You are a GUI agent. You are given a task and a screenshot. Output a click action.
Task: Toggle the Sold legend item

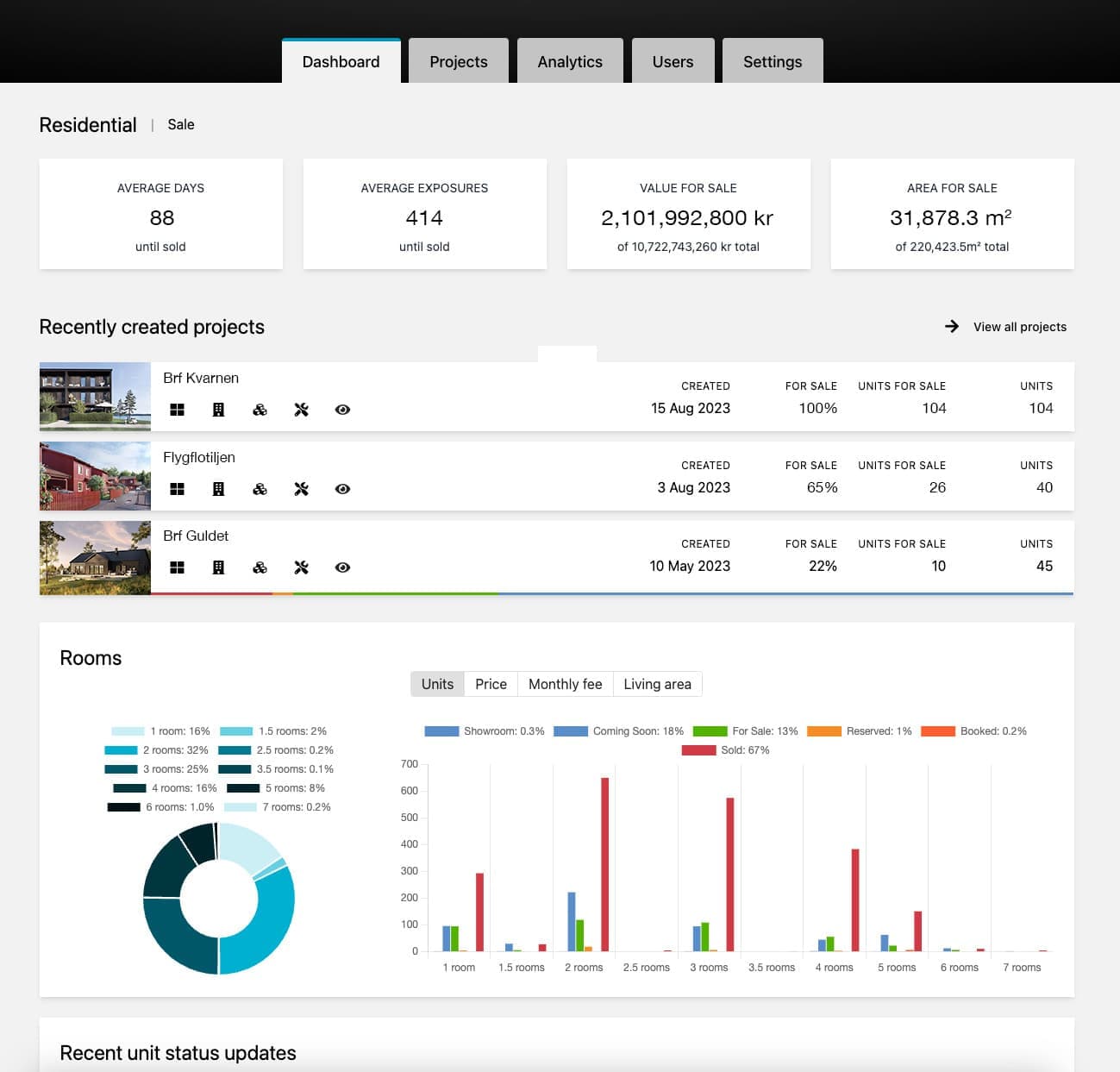click(725, 750)
